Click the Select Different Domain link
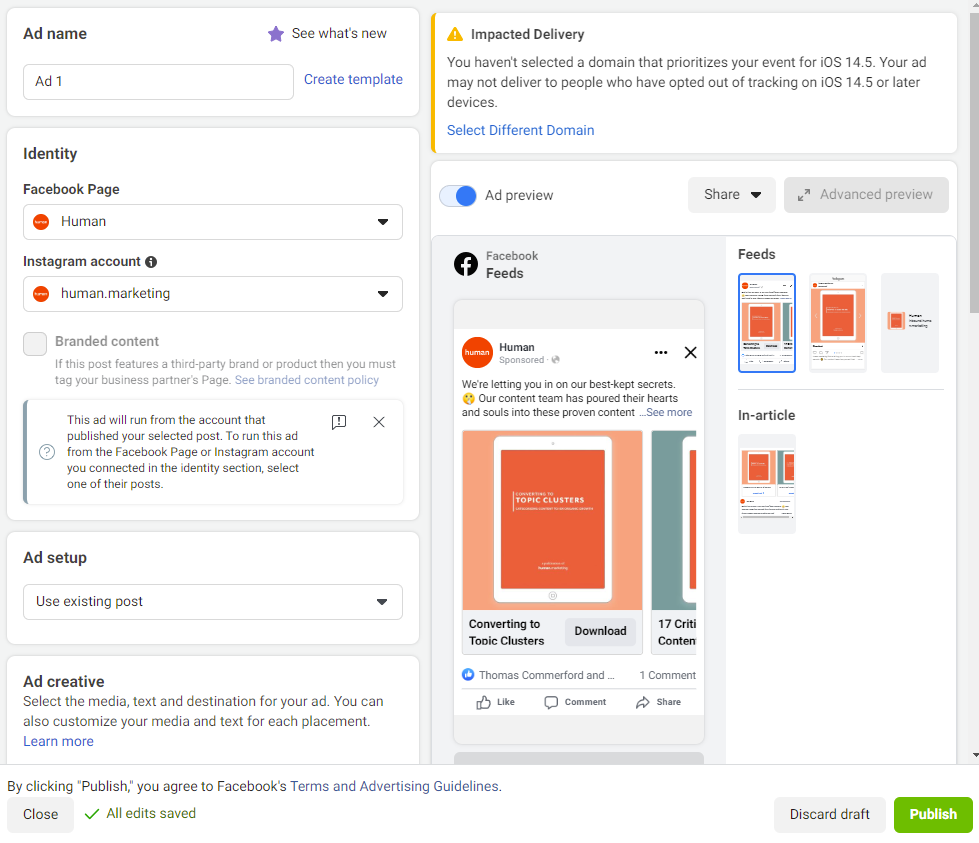The height and width of the screenshot is (843, 979). [521, 131]
